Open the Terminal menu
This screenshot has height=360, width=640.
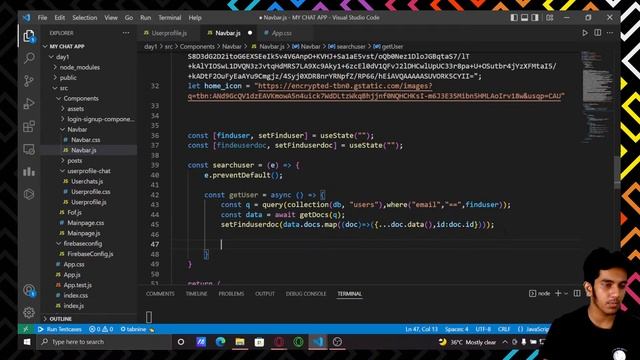169,18
